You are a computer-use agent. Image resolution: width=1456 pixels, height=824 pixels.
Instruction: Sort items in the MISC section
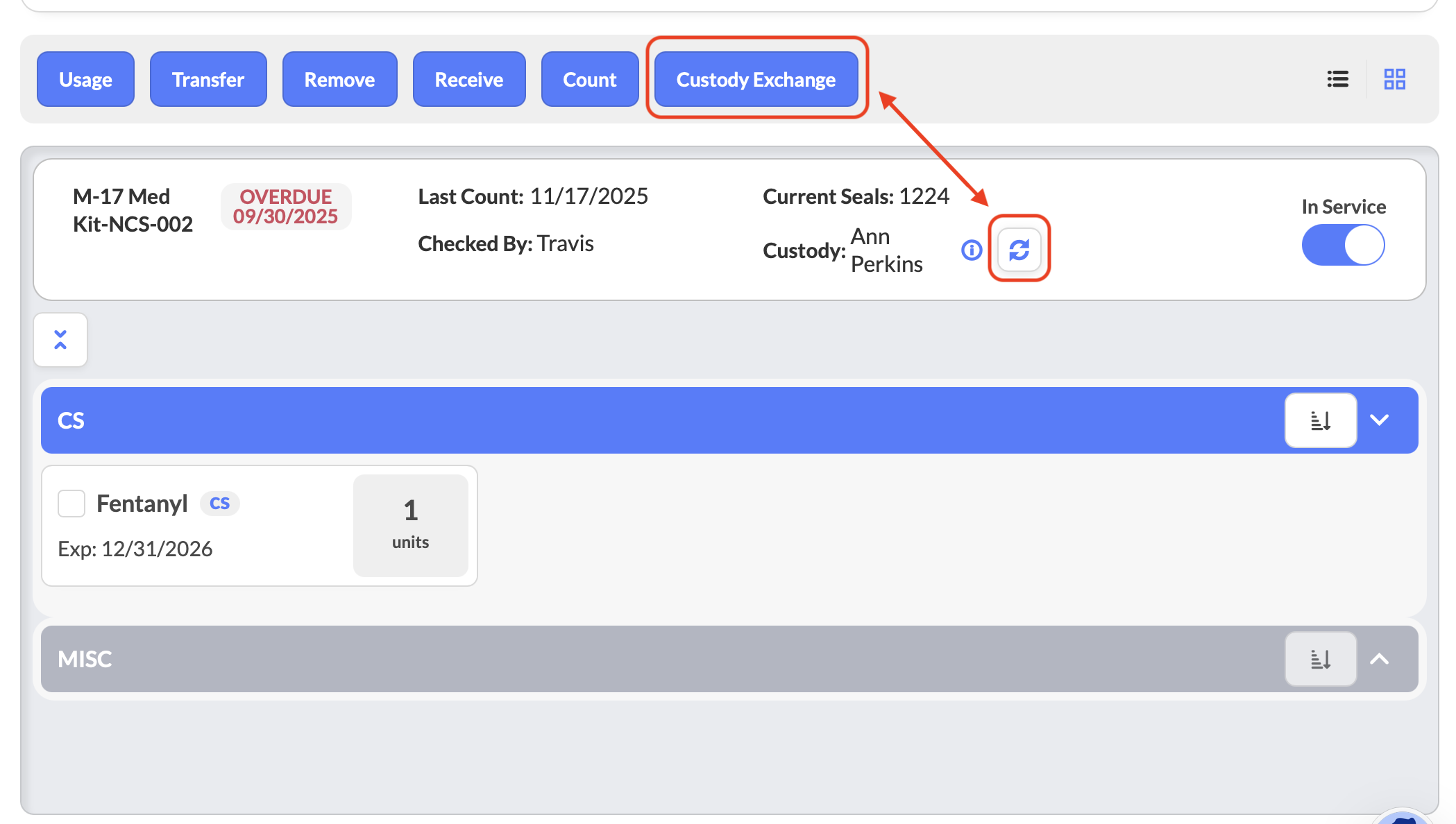pyautogui.click(x=1320, y=659)
